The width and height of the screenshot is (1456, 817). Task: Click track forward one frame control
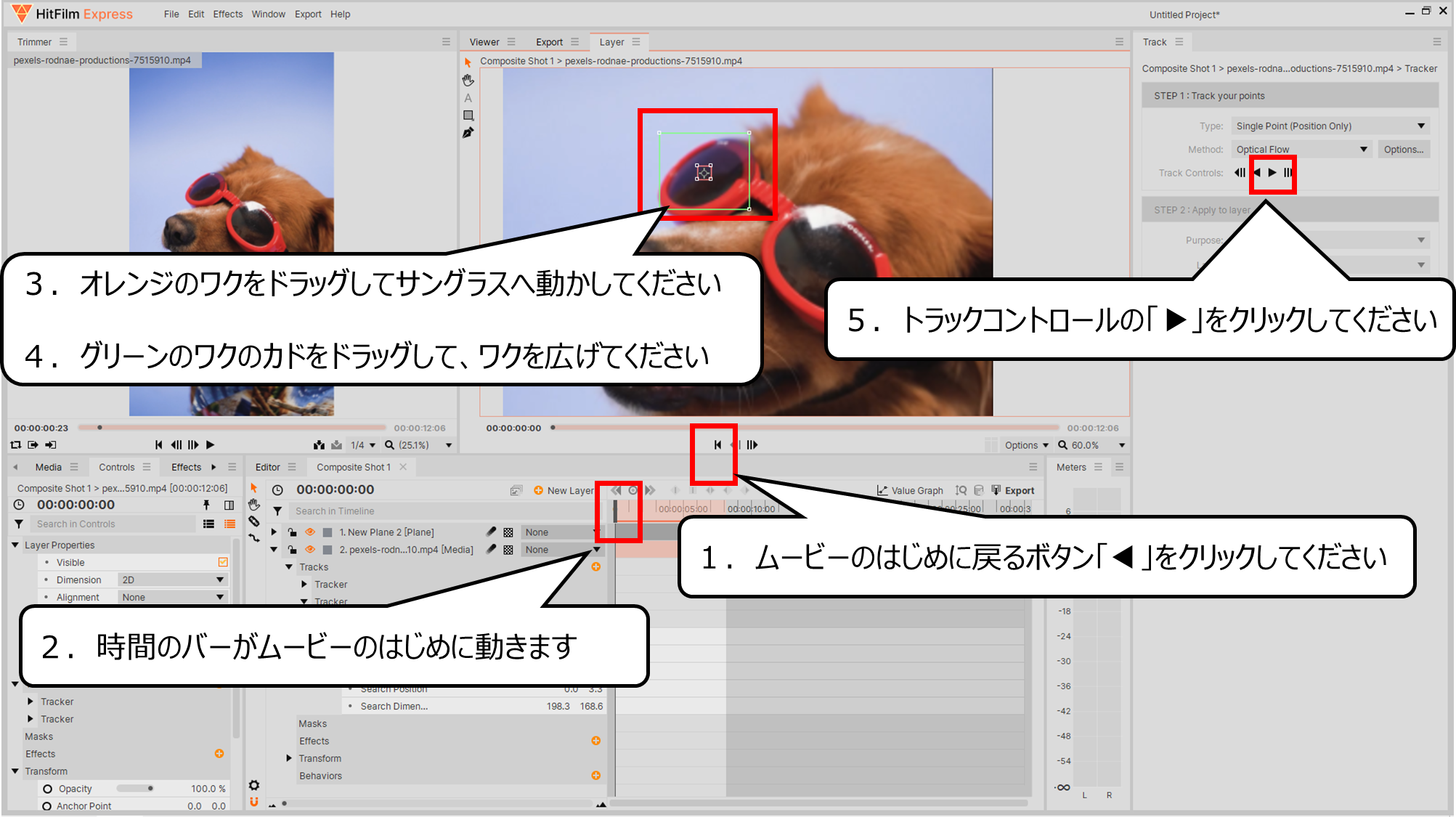click(x=1288, y=173)
